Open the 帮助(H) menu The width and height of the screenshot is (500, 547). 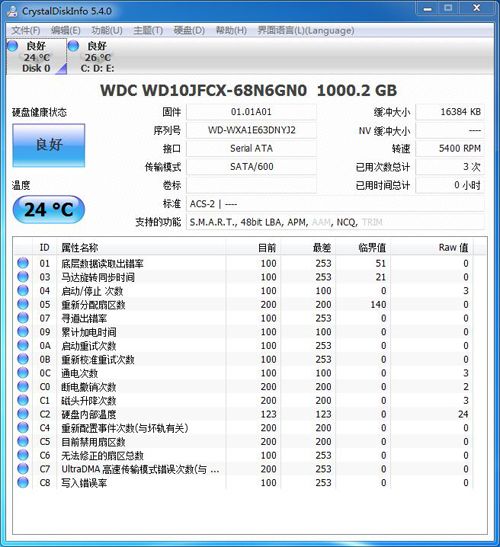pos(231,30)
